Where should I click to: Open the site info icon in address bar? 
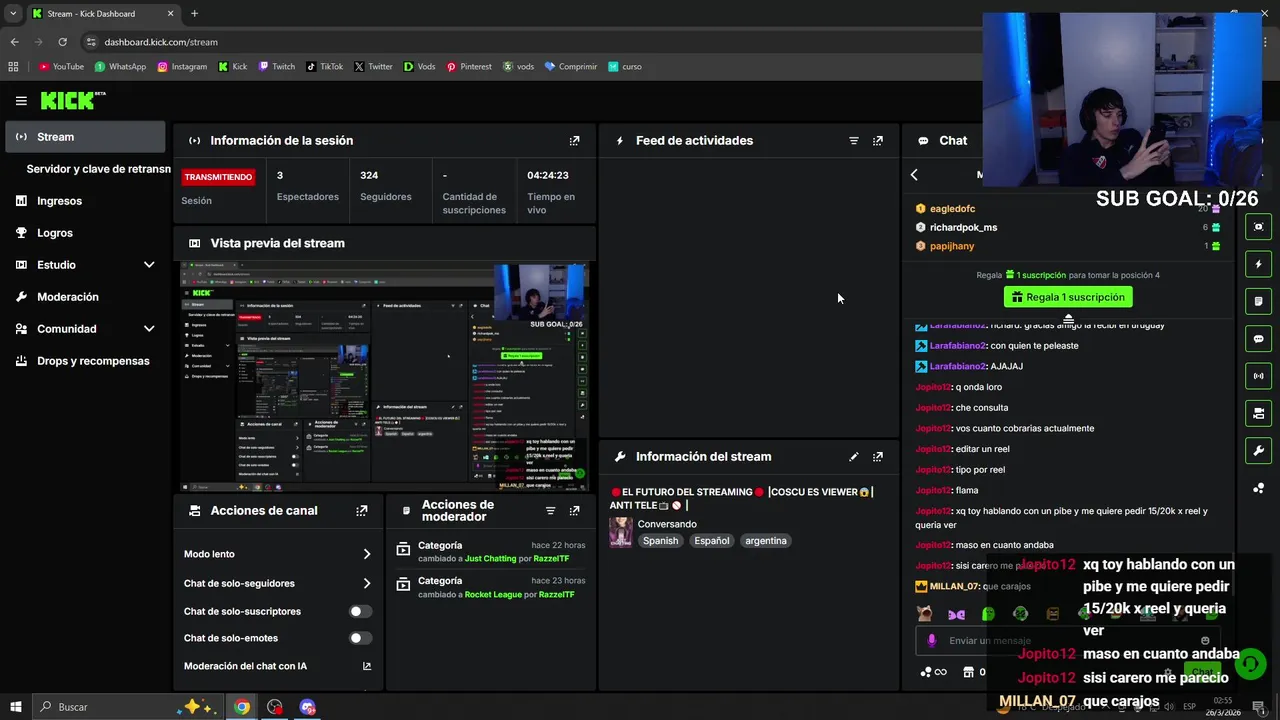(x=91, y=42)
